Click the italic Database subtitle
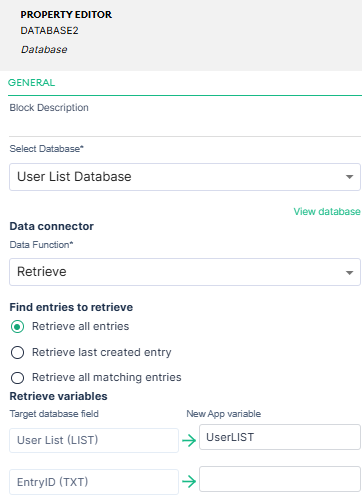The height and width of the screenshot is (495, 362). 44,50
